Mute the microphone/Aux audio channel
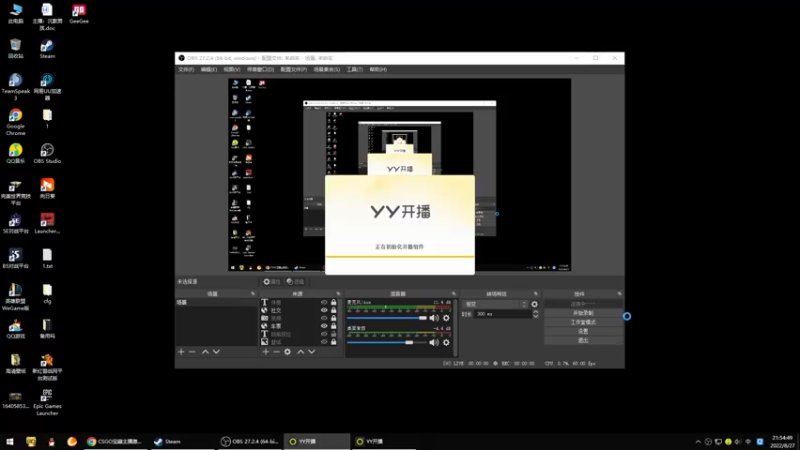Image resolution: width=800 pixels, height=450 pixels. [x=434, y=318]
